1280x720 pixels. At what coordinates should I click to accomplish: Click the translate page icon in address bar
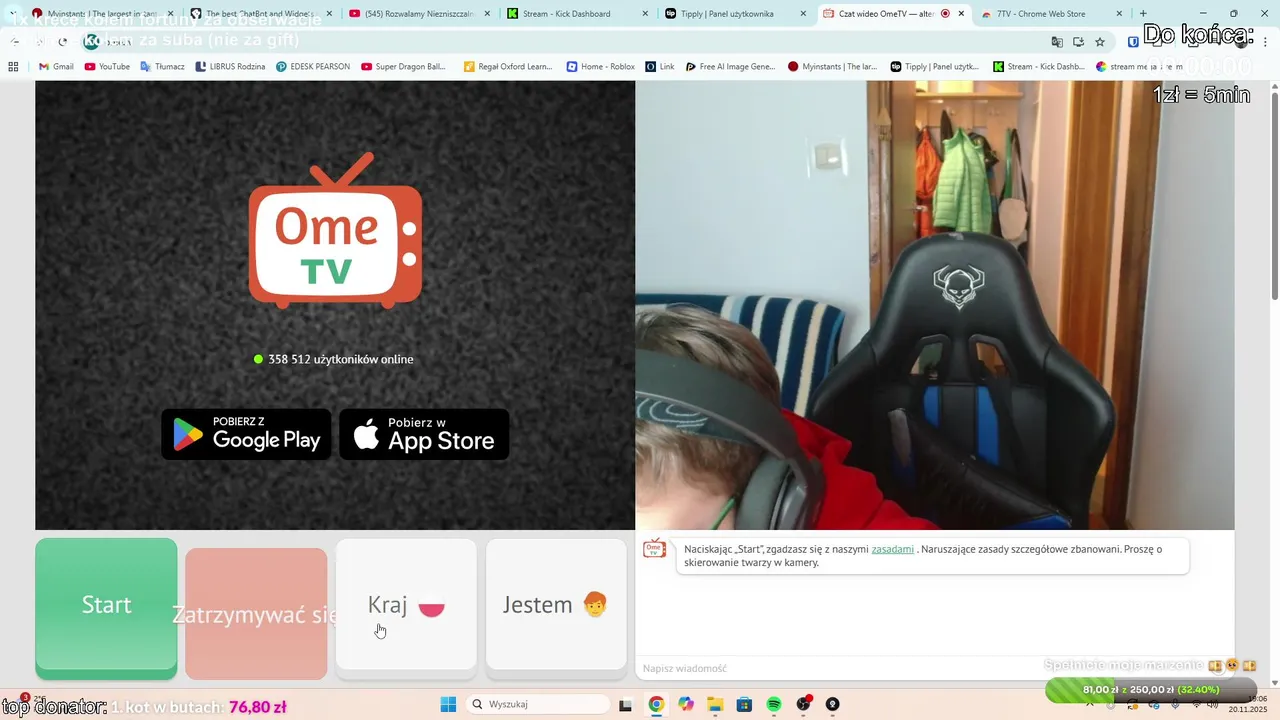pyautogui.click(x=1057, y=42)
